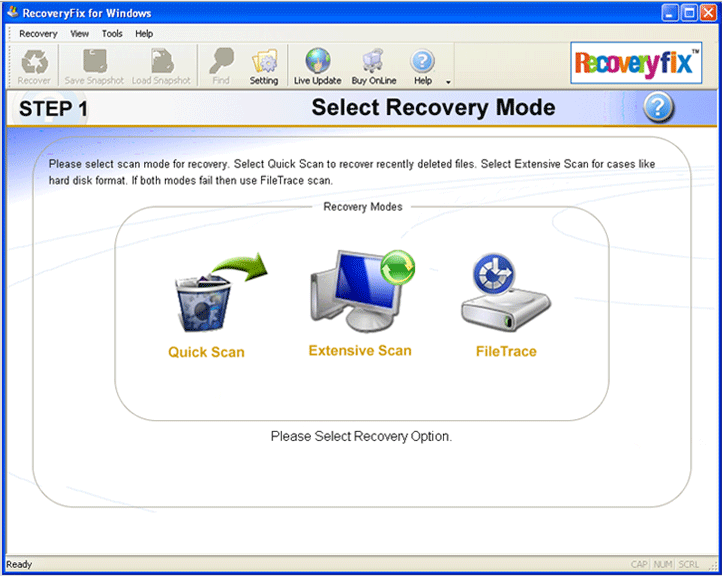Click the Save Snapshot toolbar icon
This screenshot has width=722, height=576.
[94, 67]
